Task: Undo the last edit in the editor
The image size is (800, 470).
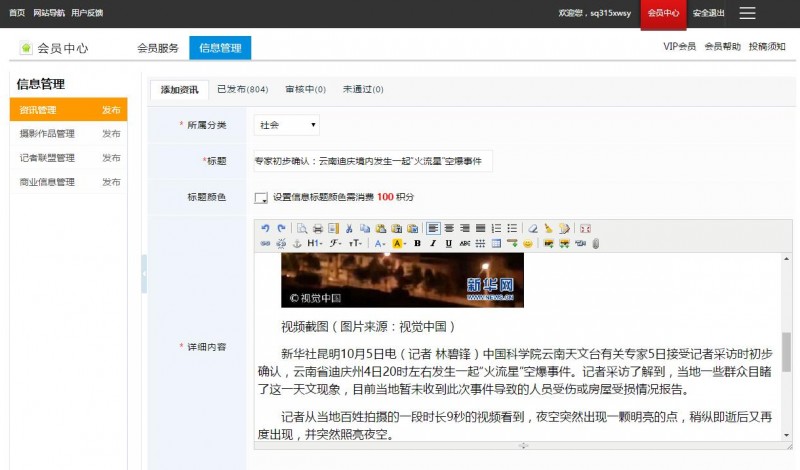Action: (265, 228)
